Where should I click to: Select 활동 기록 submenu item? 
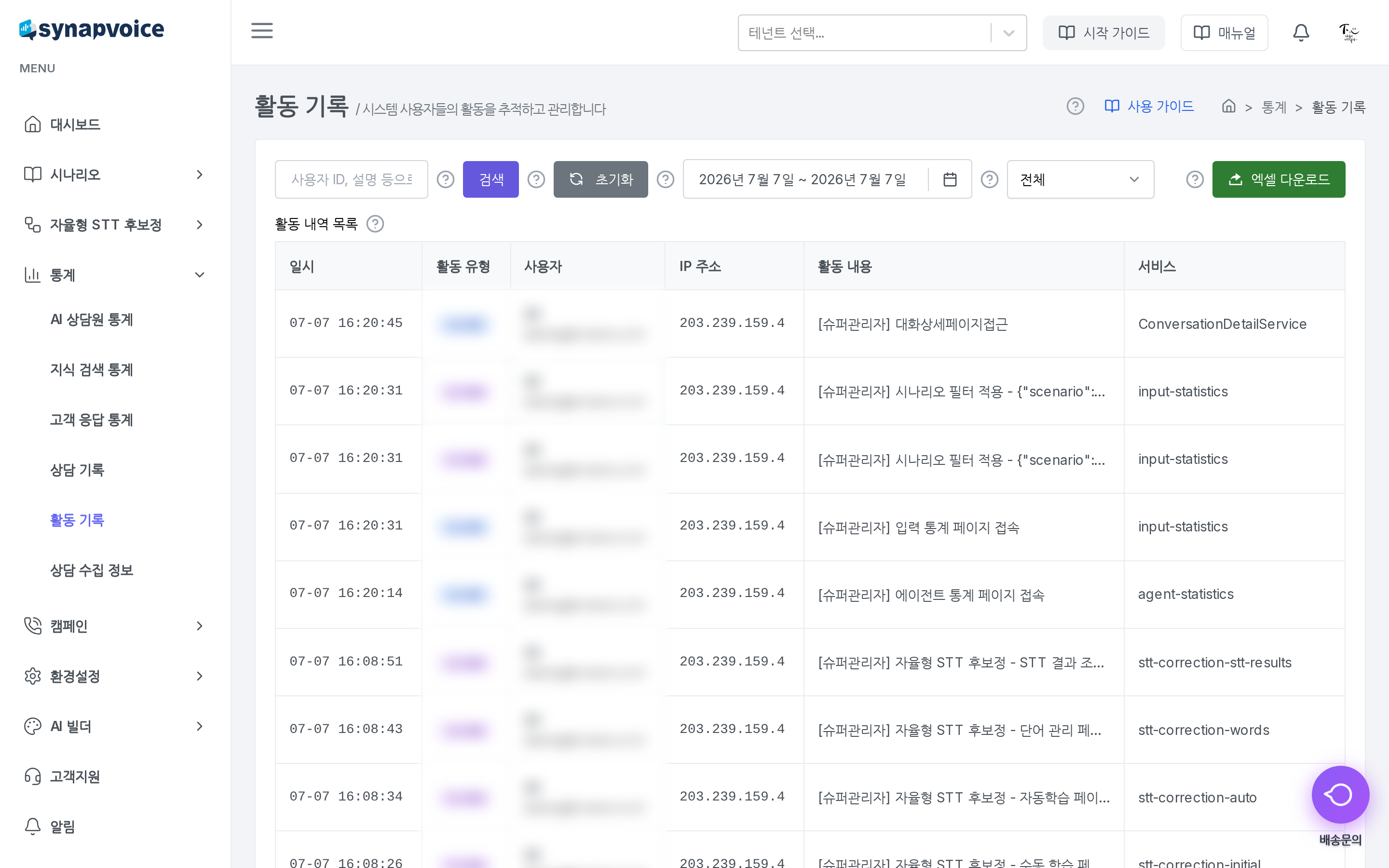(77, 520)
